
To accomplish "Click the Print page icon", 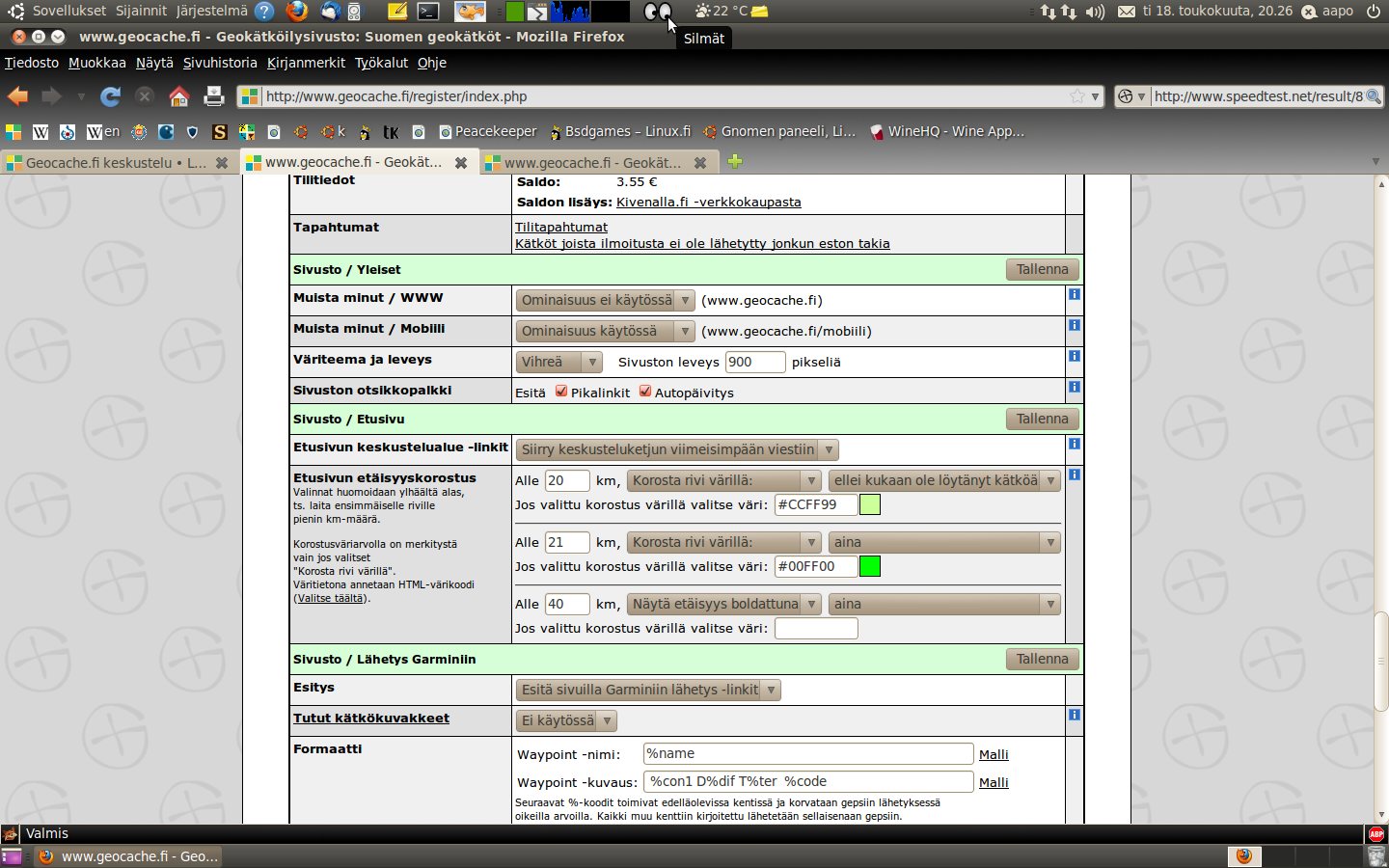I will click(x=213, y=96).
